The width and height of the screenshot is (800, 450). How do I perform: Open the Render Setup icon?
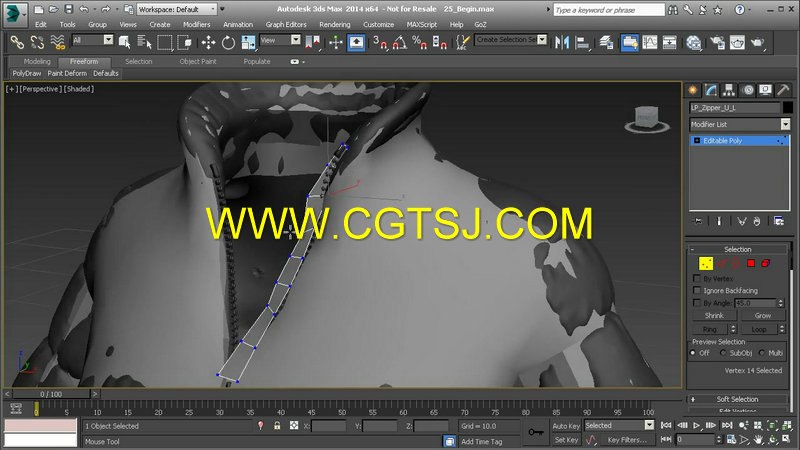[717, 42]
